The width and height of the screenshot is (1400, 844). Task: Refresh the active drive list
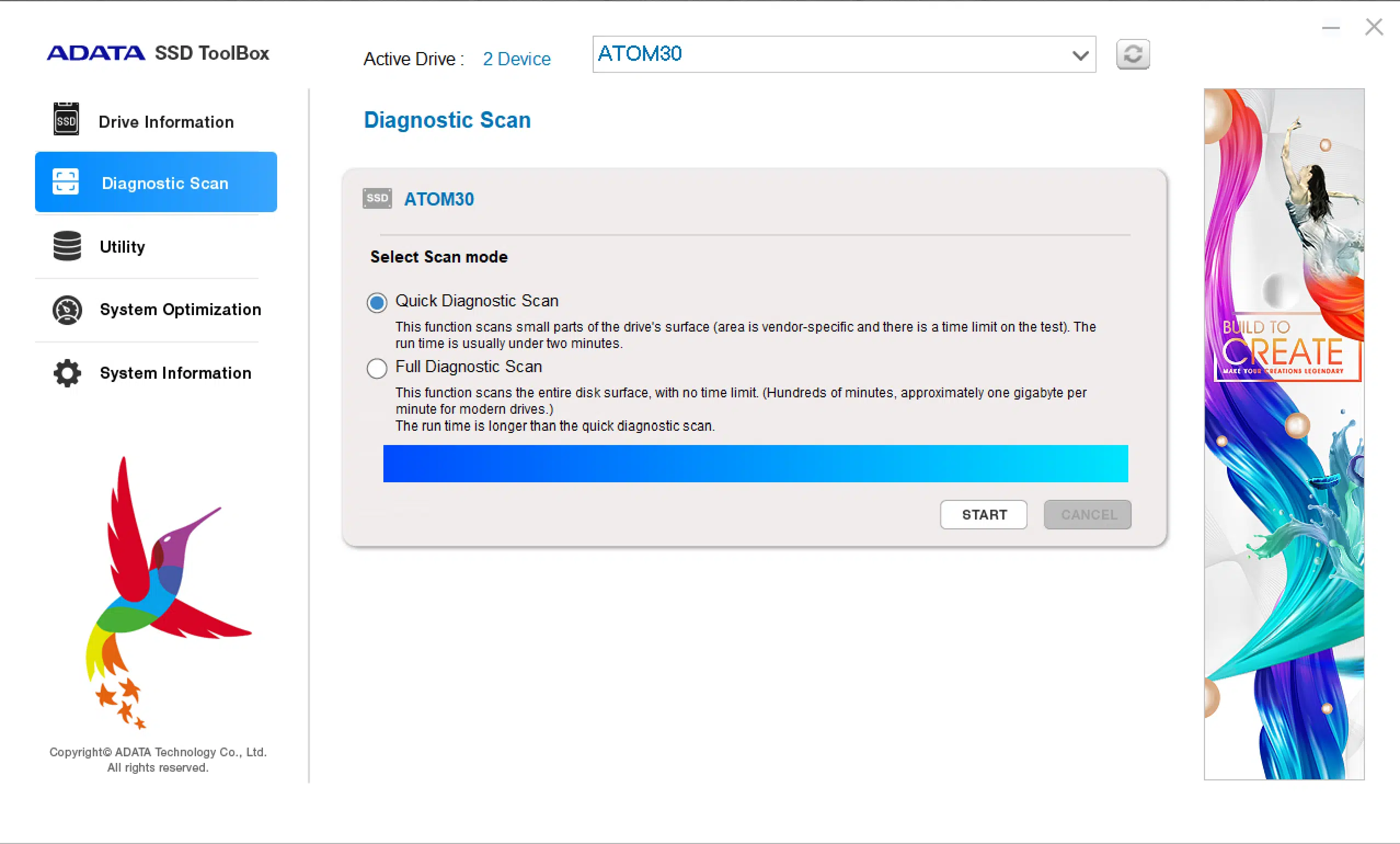[x=1132, y=55]
